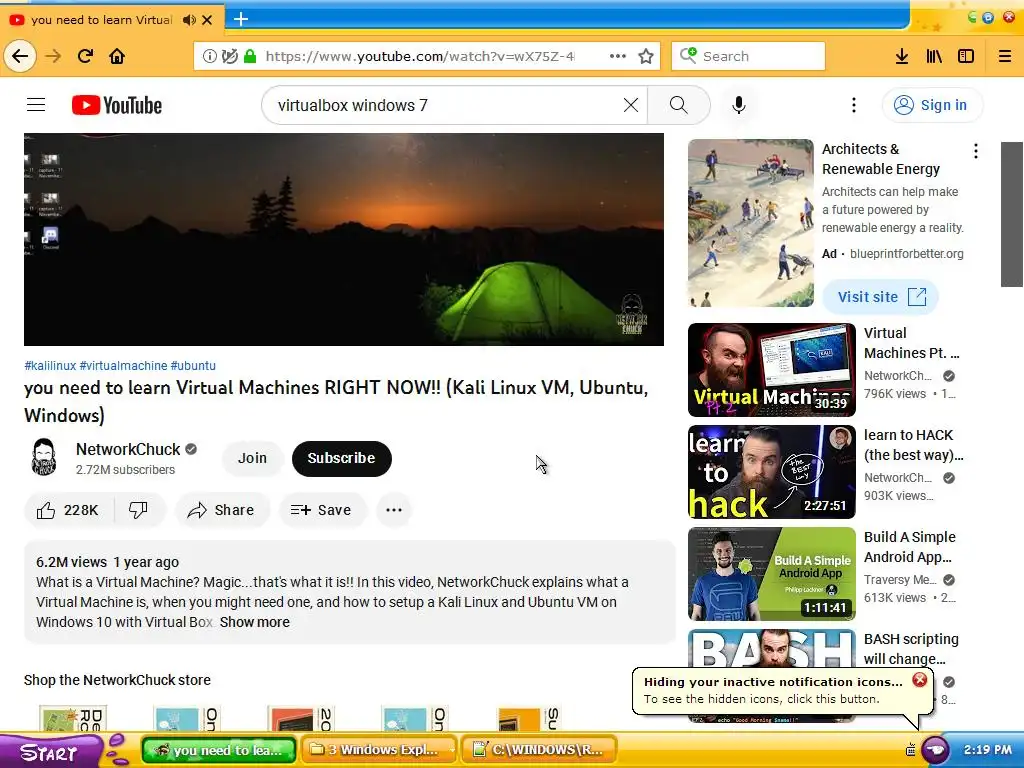
Task: Open the browser home page
Action: pos(117,56)
